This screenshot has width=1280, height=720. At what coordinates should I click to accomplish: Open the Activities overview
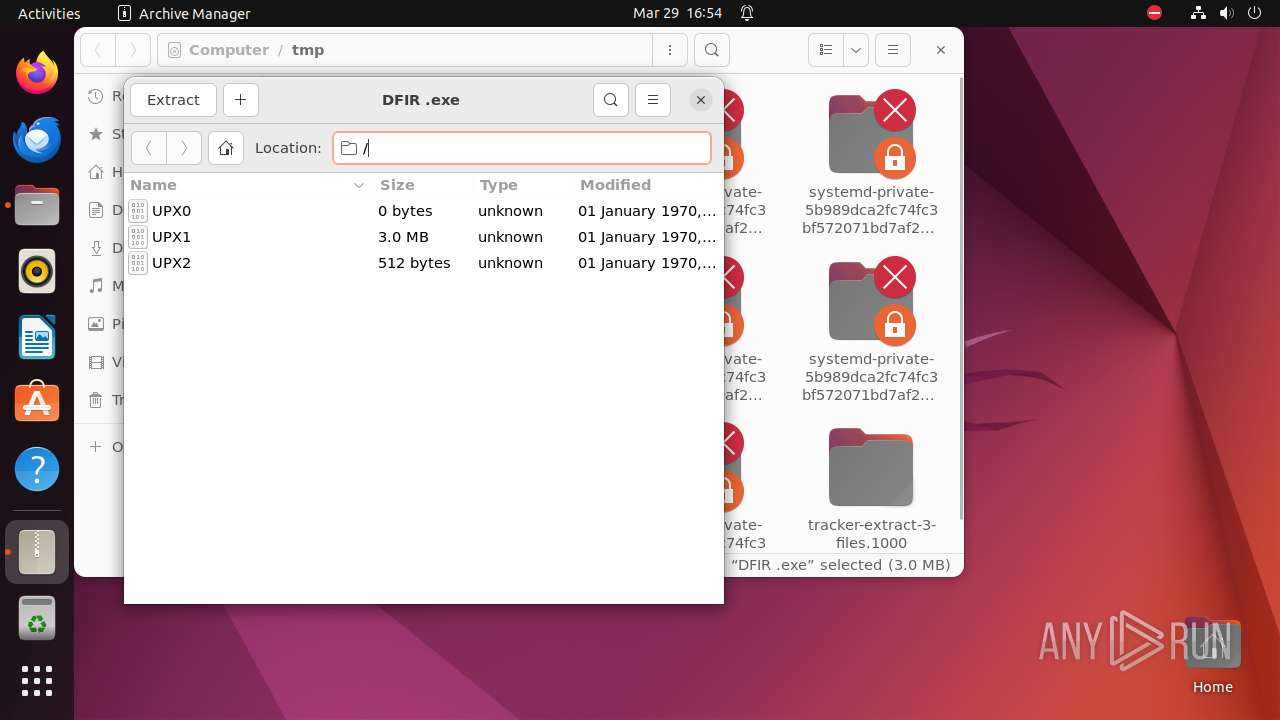[49, 13]
